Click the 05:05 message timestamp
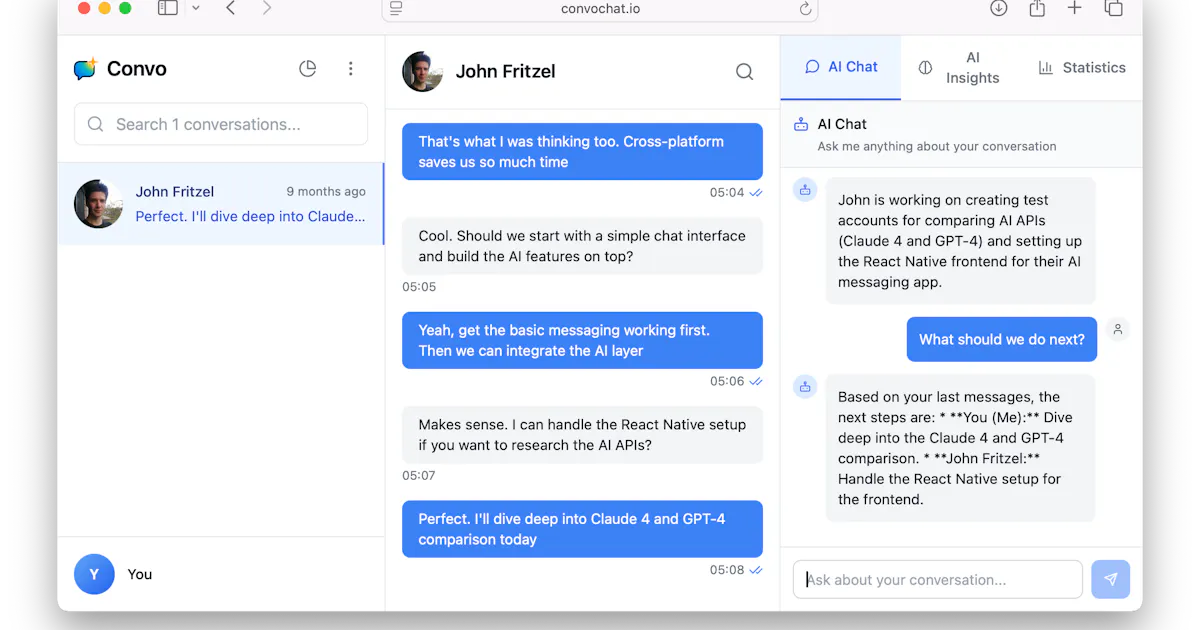 419,287
